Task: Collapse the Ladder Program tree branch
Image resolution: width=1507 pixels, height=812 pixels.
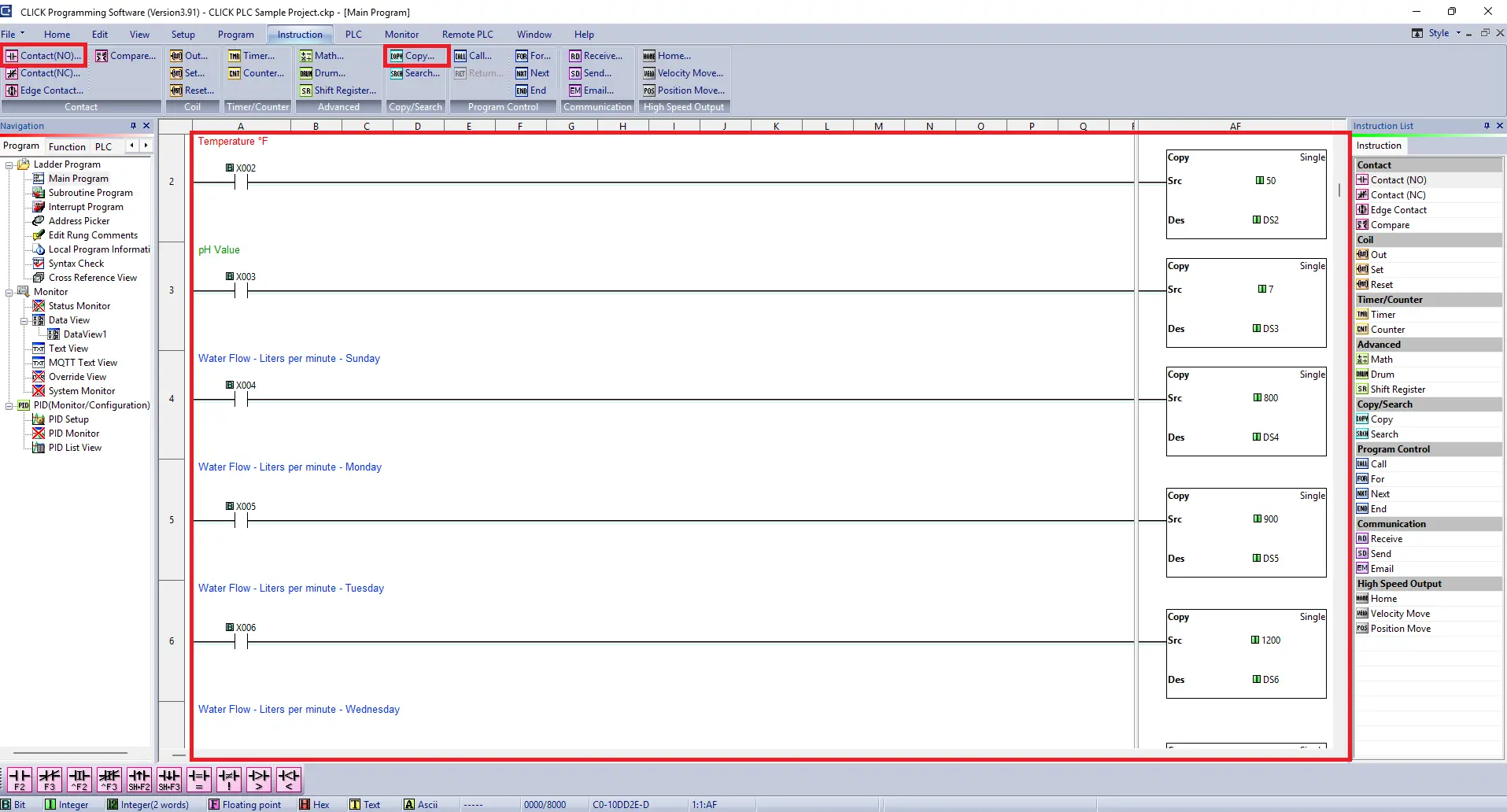Action: pyautogui.click(x=8, y=164)
